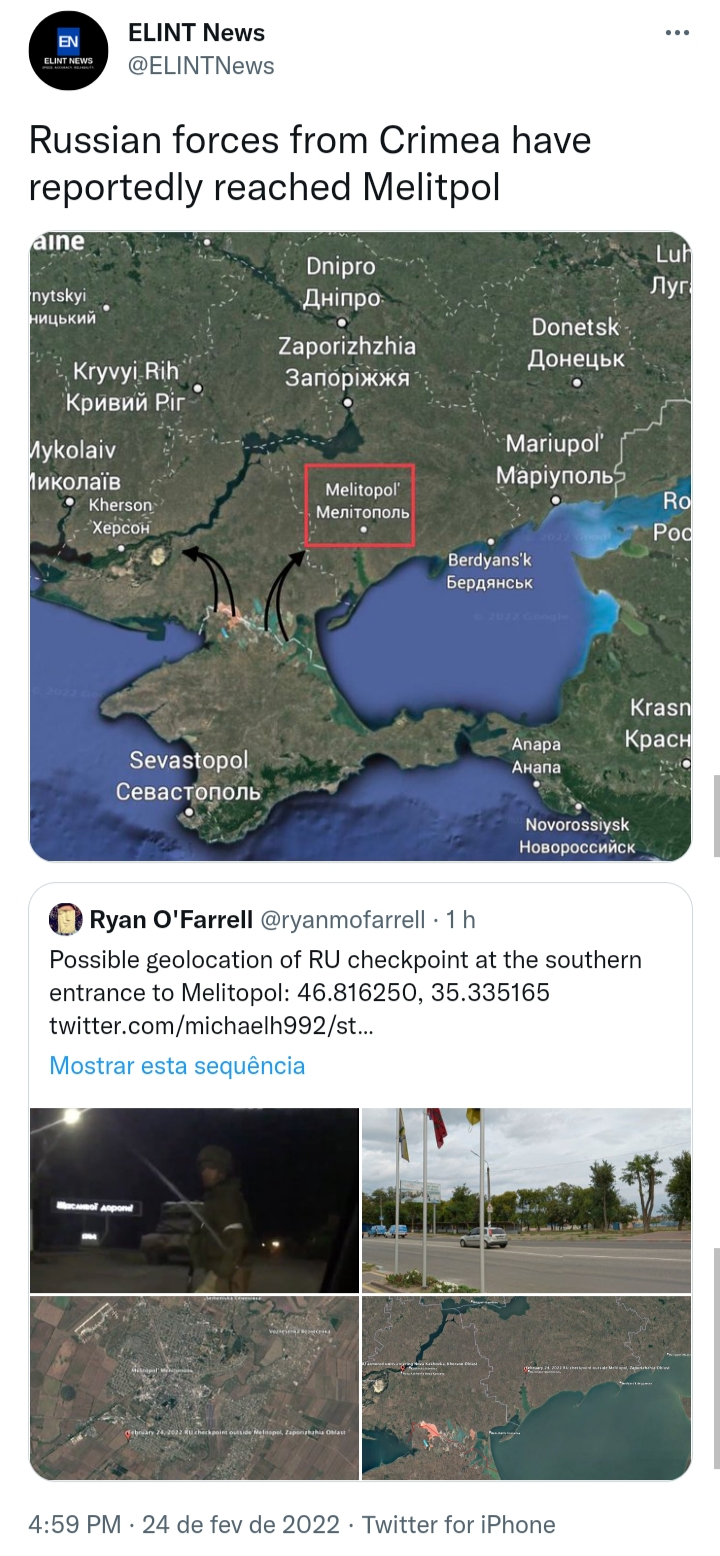The width and height of the screenshot is (720, 1556).
Task: Open the daytime flagpoles street photo
Action: coord(526,1200)
